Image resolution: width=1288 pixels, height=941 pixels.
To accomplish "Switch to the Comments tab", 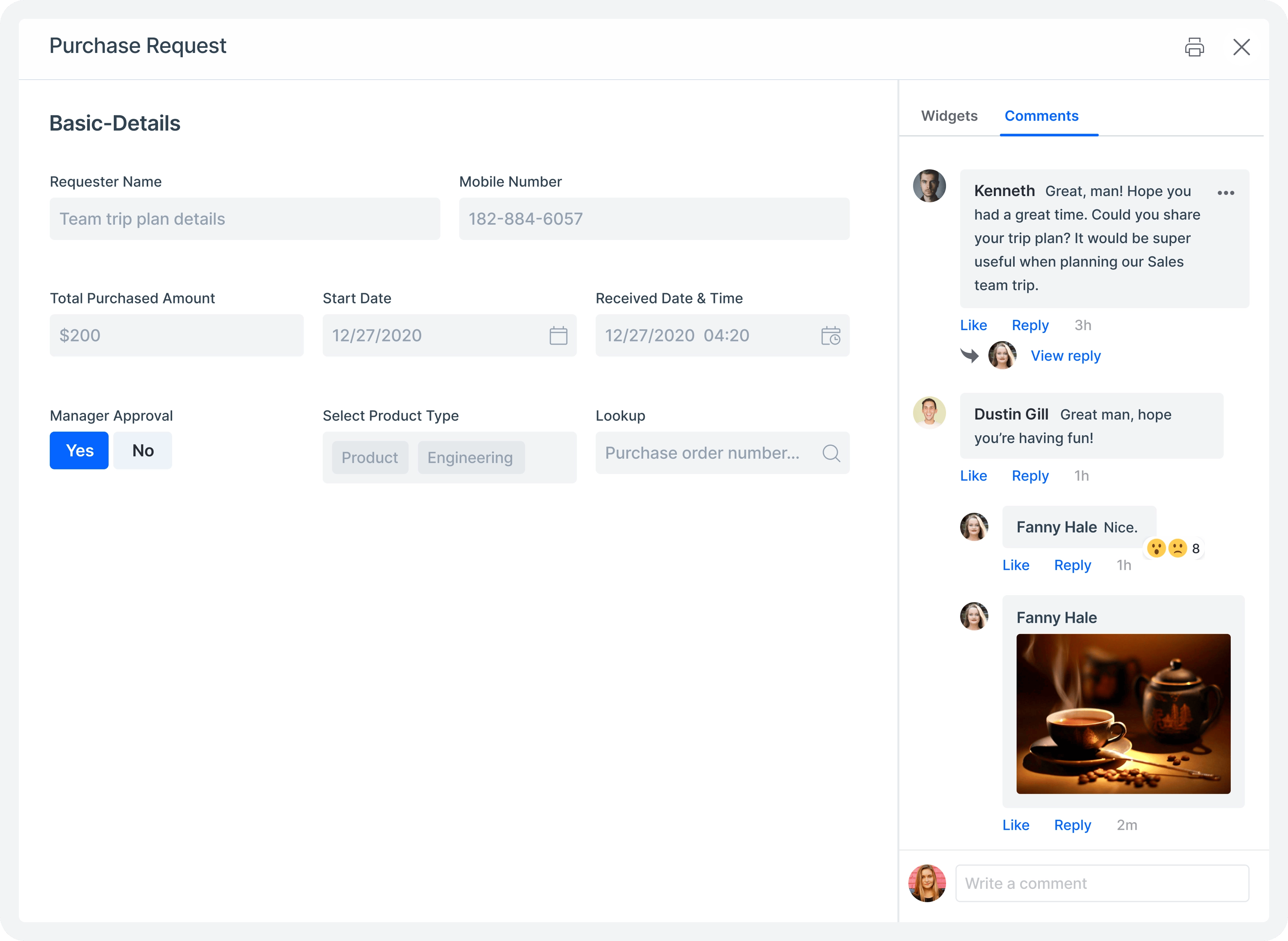I will point(1041,116).
